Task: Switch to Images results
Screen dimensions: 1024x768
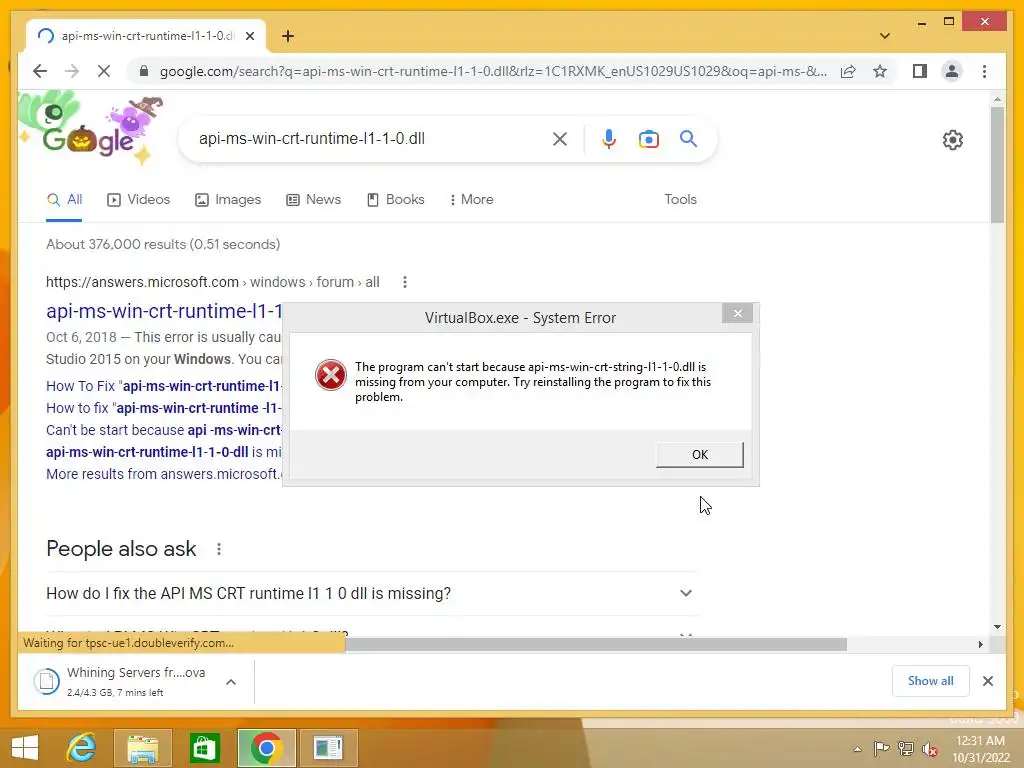Action: 228,200
